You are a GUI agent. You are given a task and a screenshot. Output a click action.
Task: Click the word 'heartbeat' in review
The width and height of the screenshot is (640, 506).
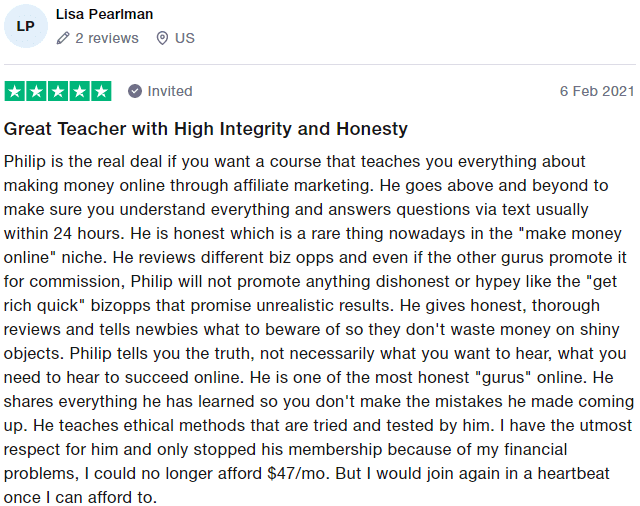click(x=573, y=474)
